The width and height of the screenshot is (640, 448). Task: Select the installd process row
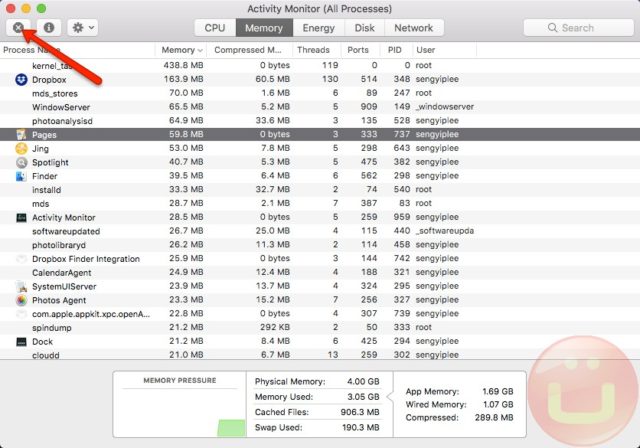(320, 190)
